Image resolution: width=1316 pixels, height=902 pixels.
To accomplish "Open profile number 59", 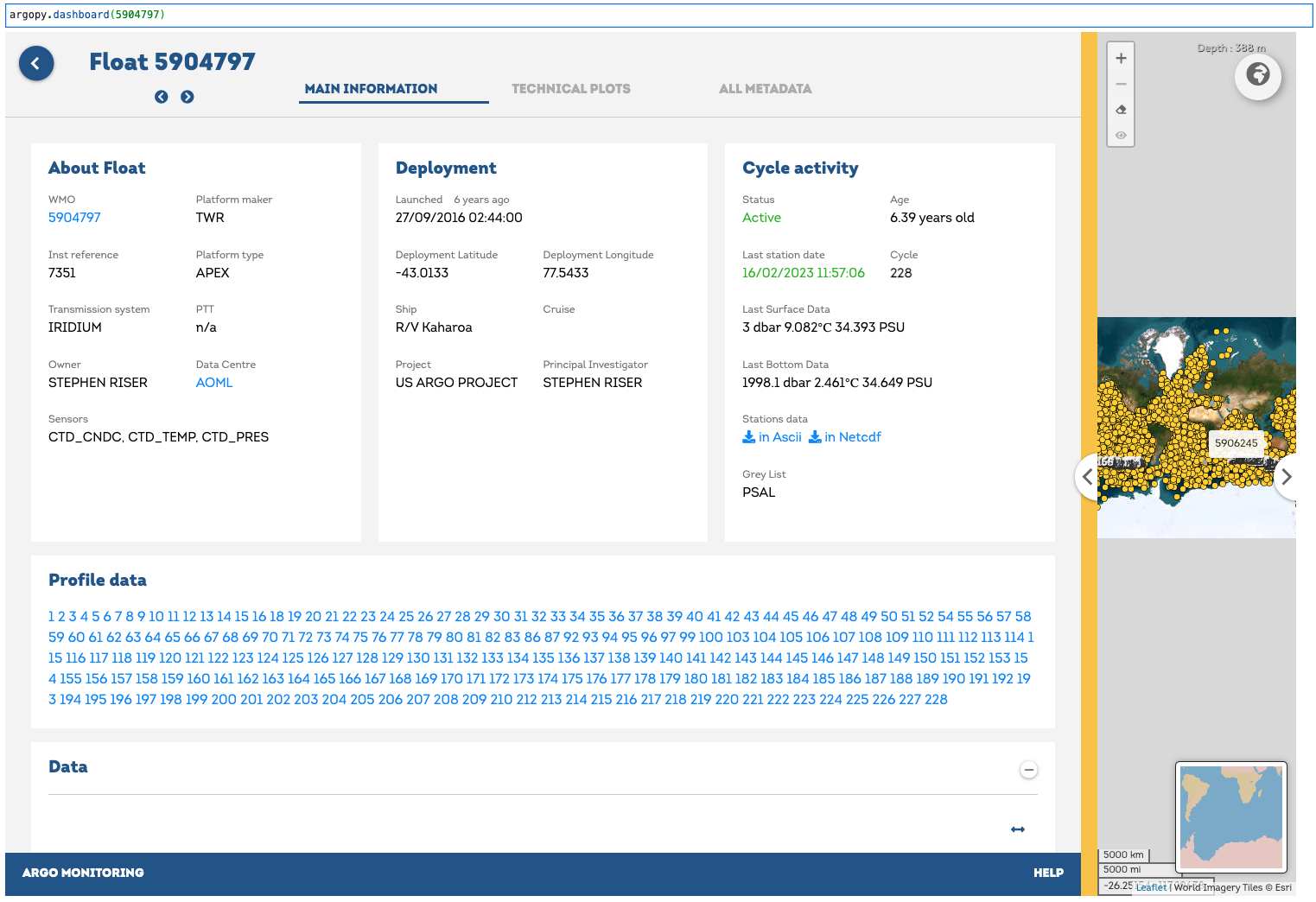I will [x=56, y=638].
